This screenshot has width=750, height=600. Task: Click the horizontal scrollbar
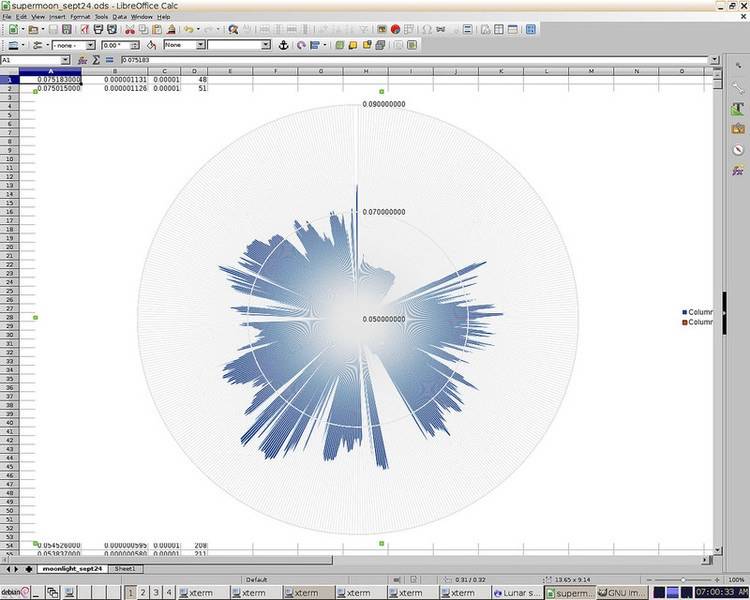pyautogui.click(x=356, y=560)
